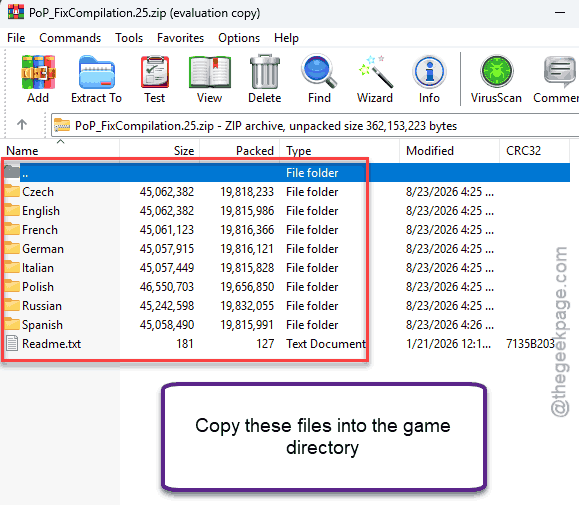Open the File menu
Screen dimensions: 579x505
click(x=16, y=38)
